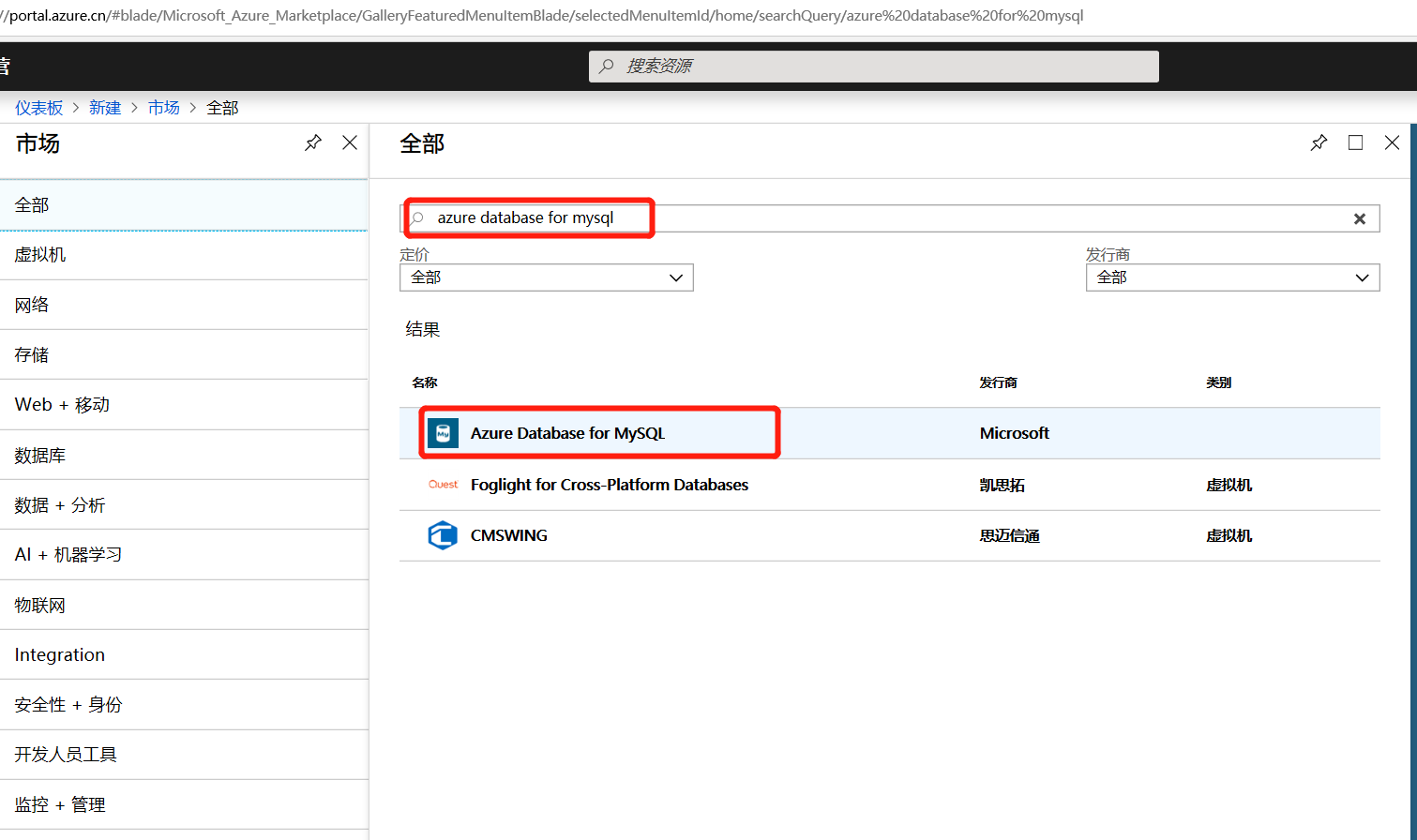Open Azure Database for MySQL result
The width and height of the screenshot is (1417, 840).
(x=890, y=433)
